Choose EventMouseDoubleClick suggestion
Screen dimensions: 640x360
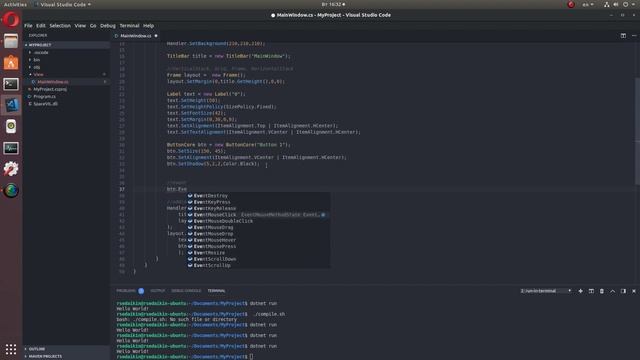coord(258,221)
